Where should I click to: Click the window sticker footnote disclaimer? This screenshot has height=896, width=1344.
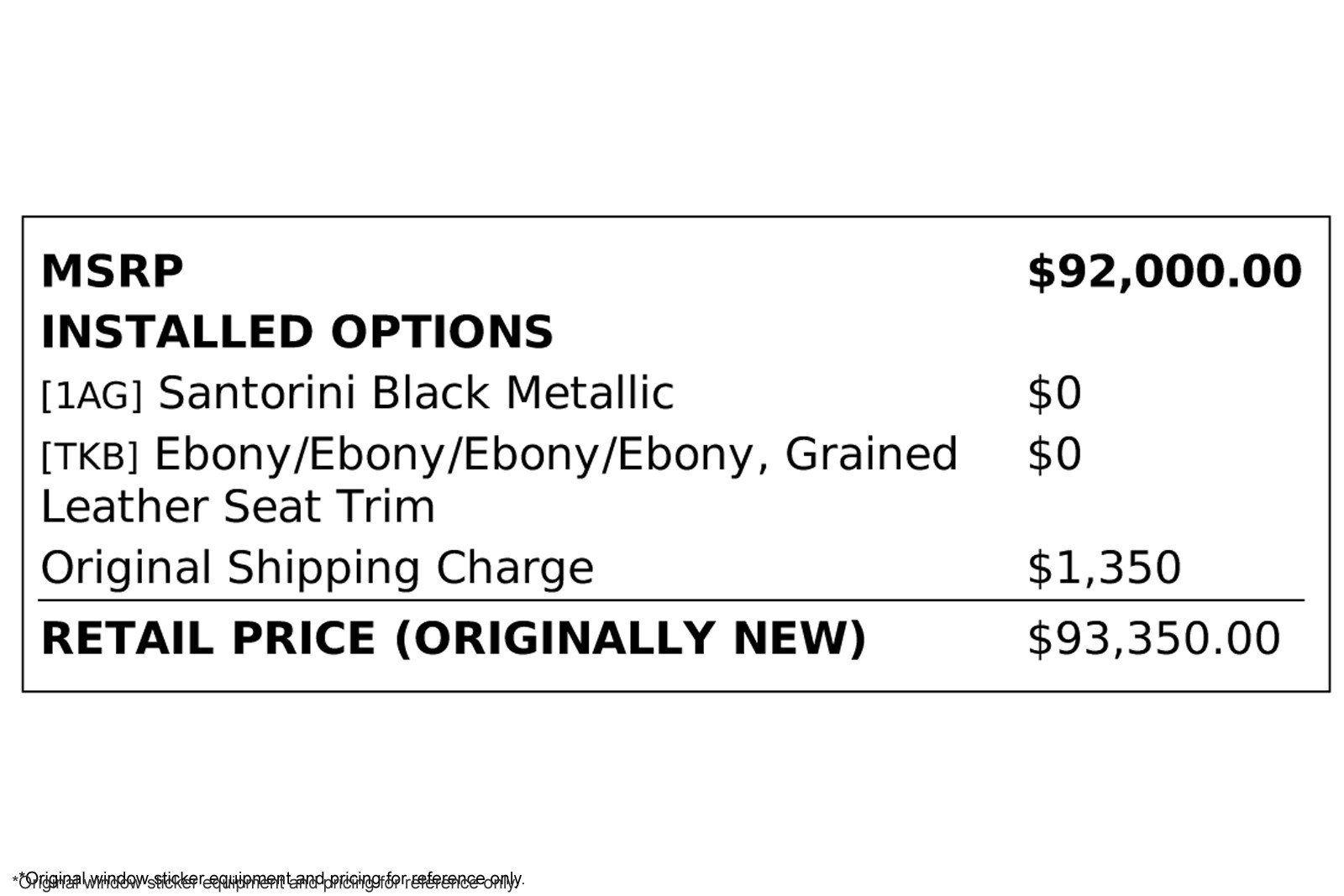pyautogui.click(x=269, y=879)
